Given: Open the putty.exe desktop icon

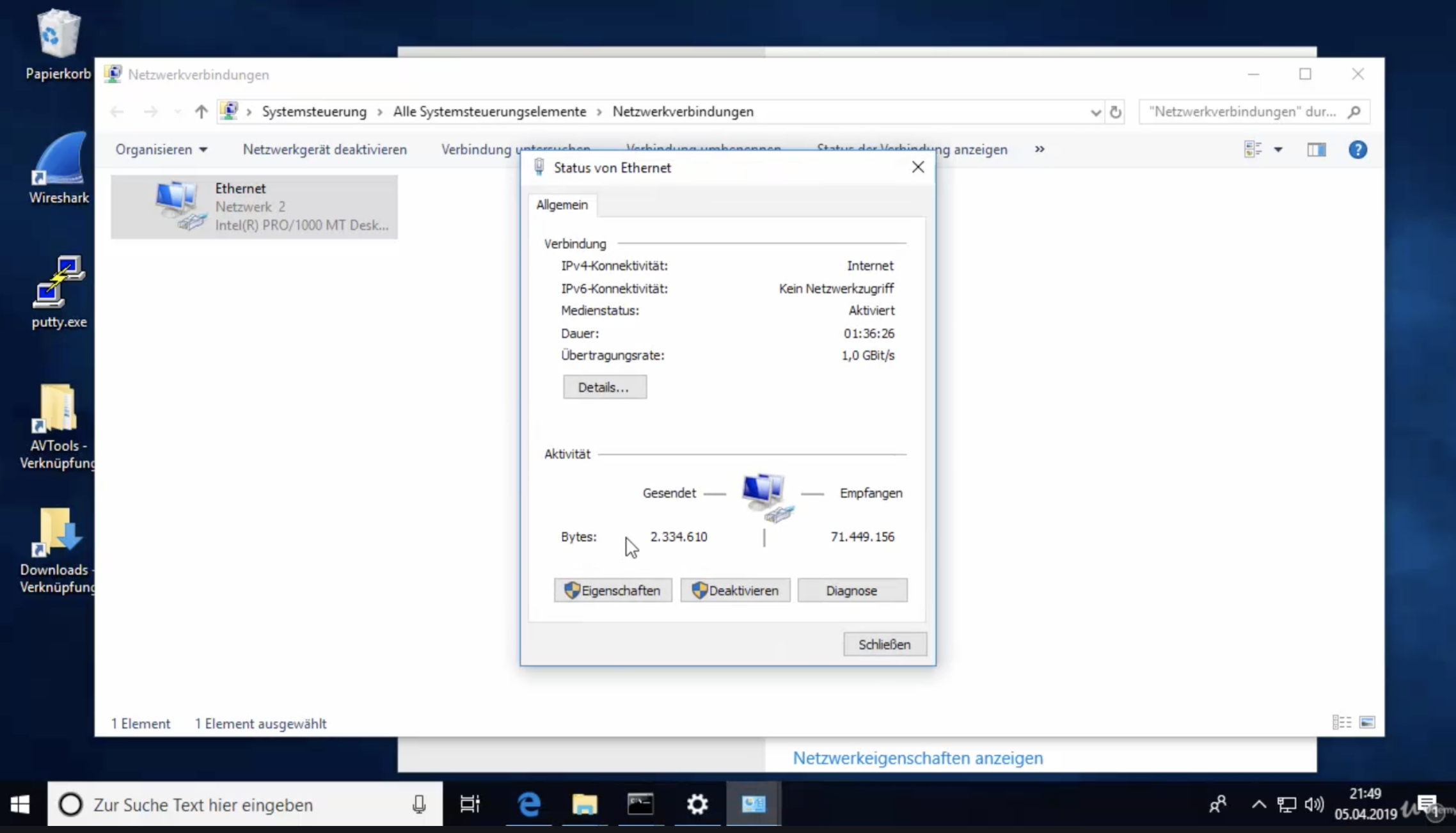Looking at the screenshot, I should coord(59,292).
